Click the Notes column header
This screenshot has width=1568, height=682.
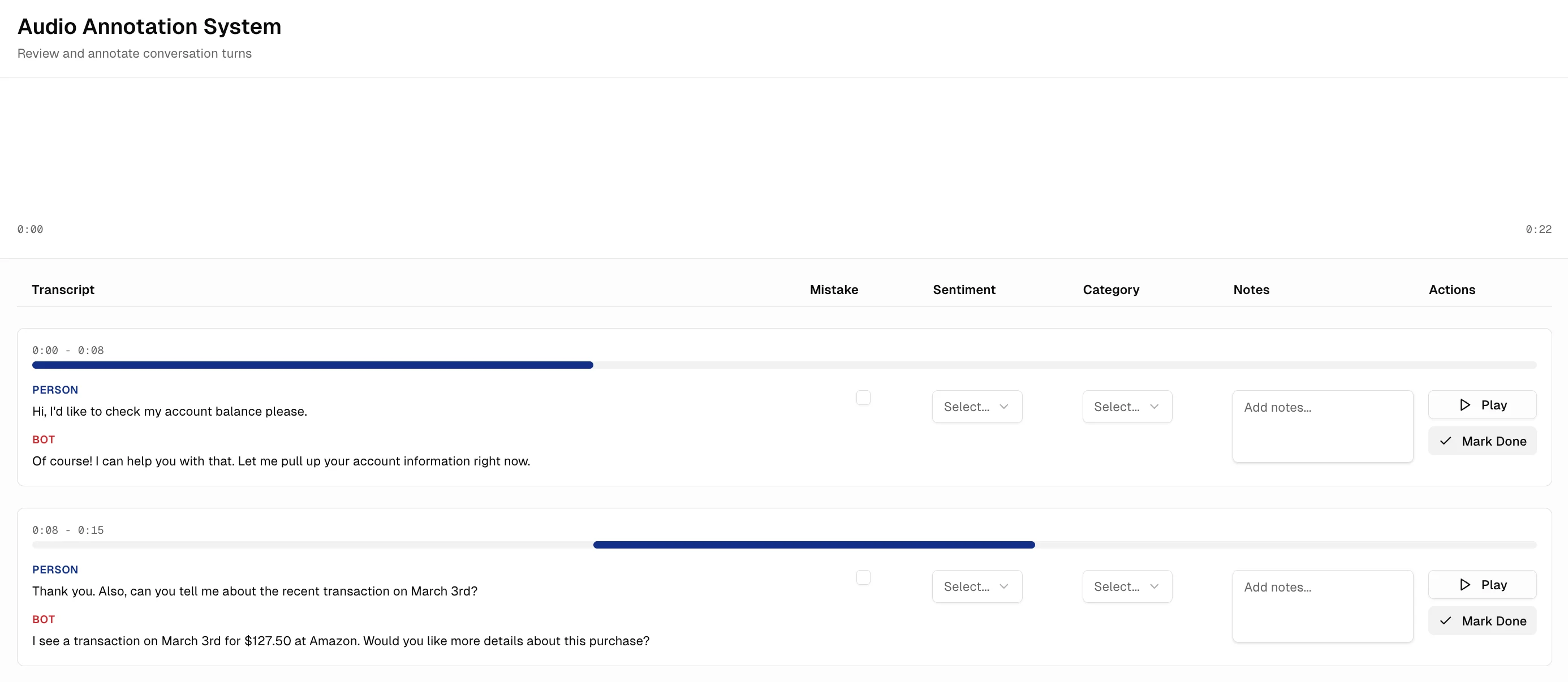tap(1251, 290)
